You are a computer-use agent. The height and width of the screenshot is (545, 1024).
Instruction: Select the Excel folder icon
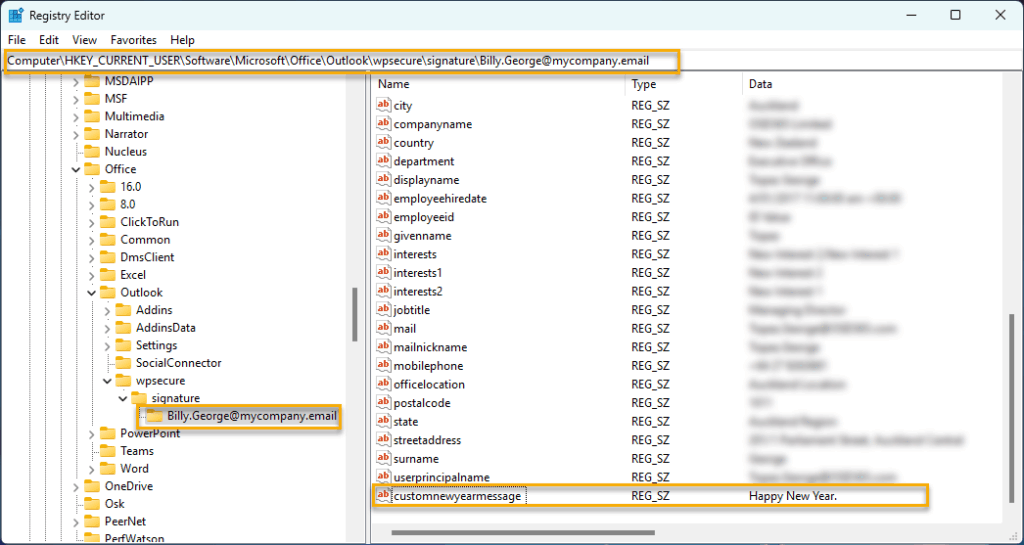coord(107,275)
